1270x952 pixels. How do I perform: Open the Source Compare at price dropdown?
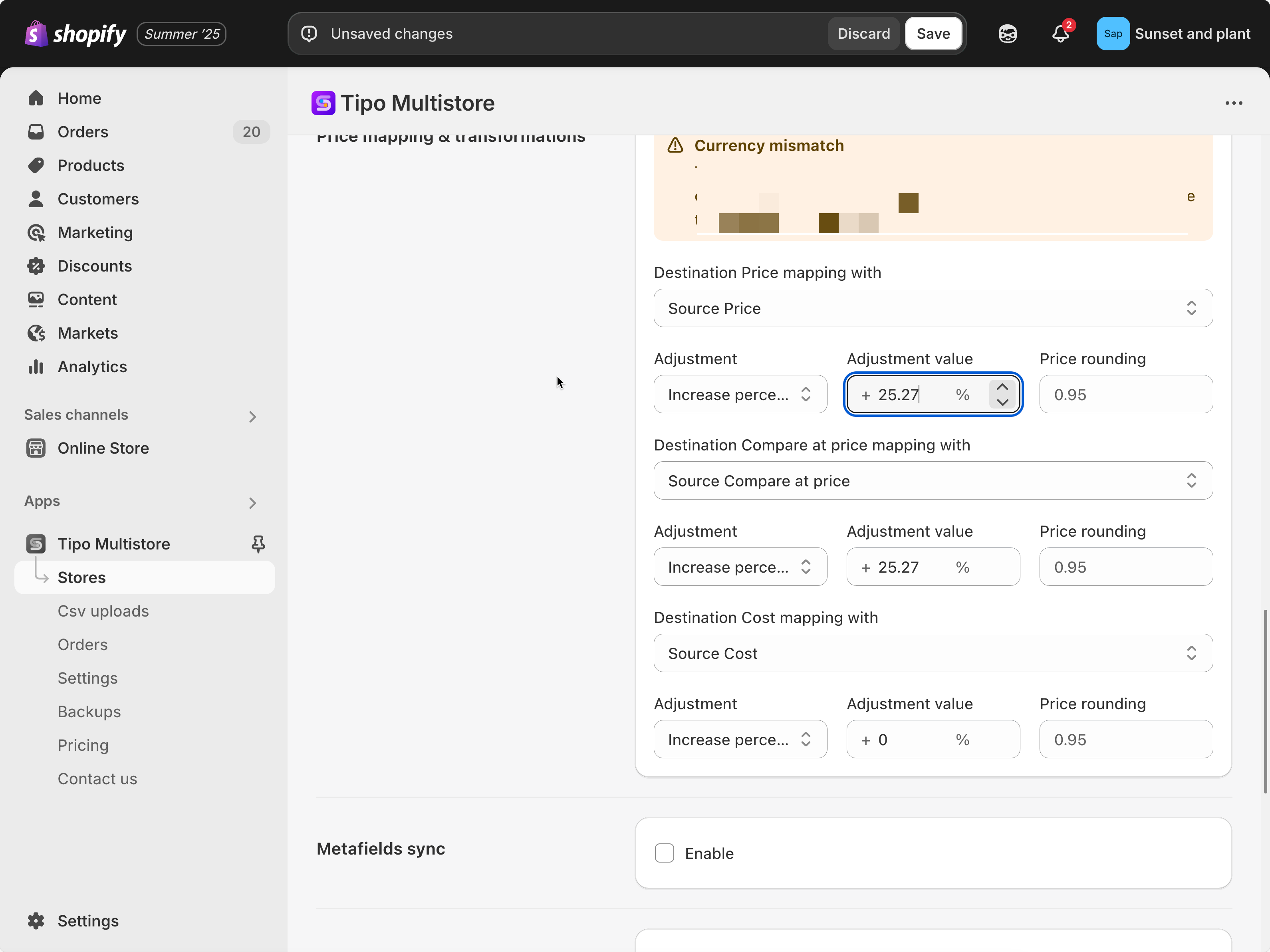point(933,481)
